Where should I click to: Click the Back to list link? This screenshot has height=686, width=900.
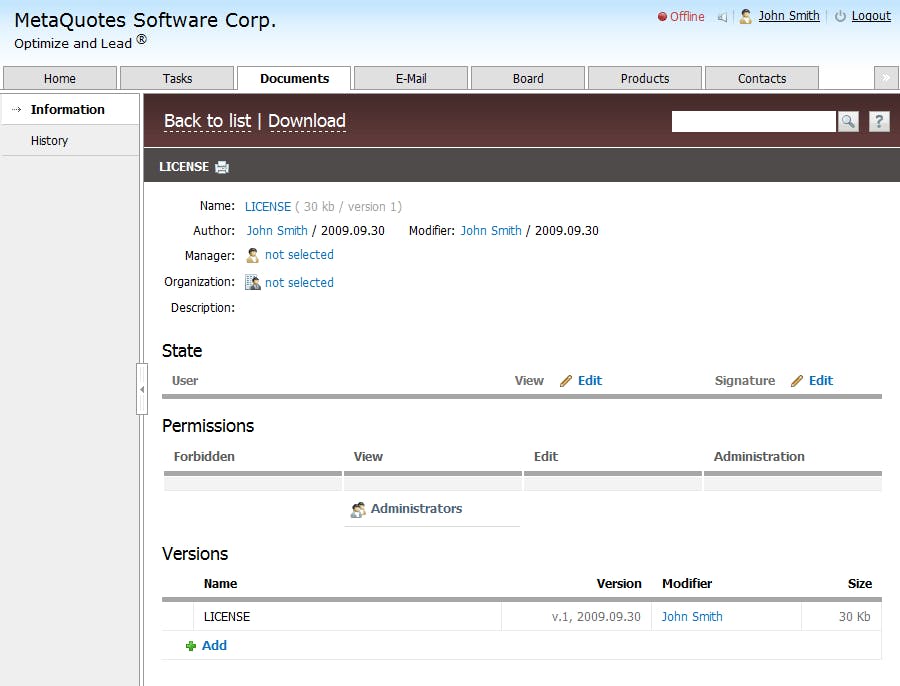207,121
